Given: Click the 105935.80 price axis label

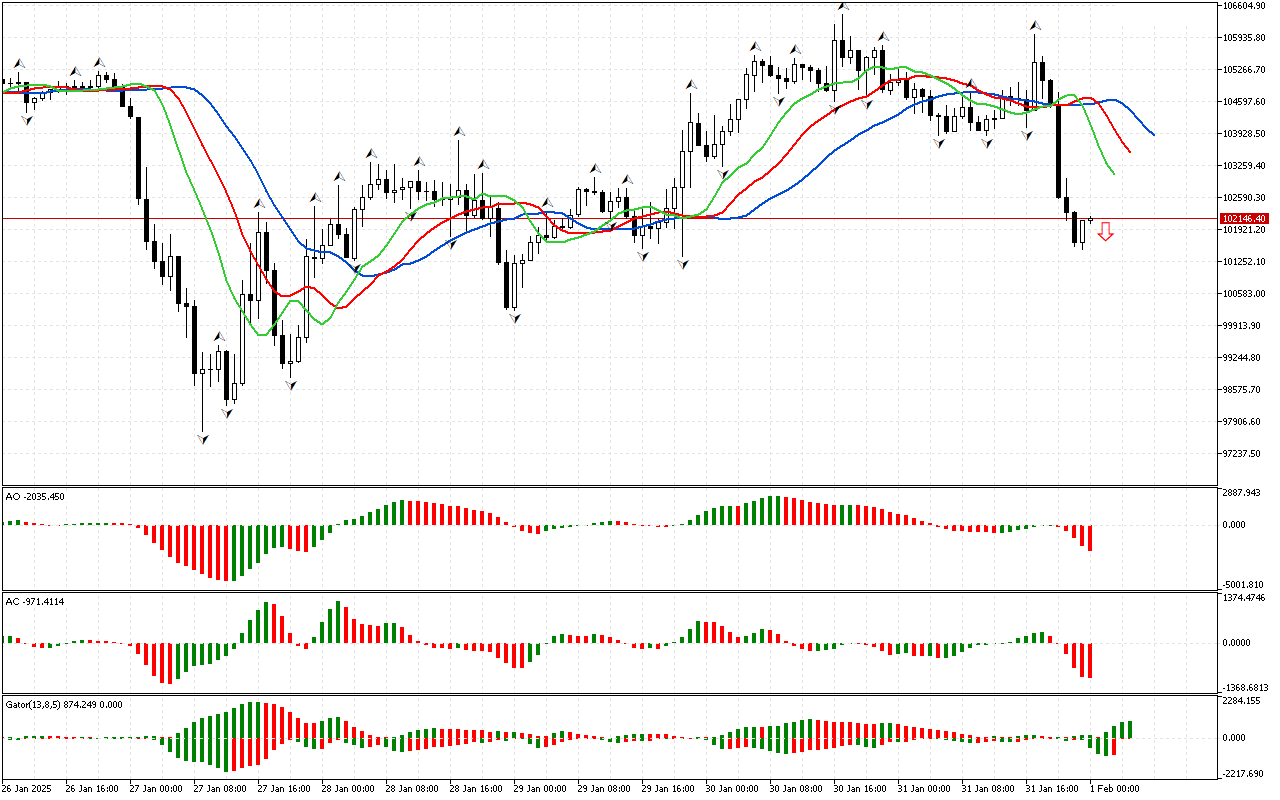Looking at the screenshot, I should 1244,38.
